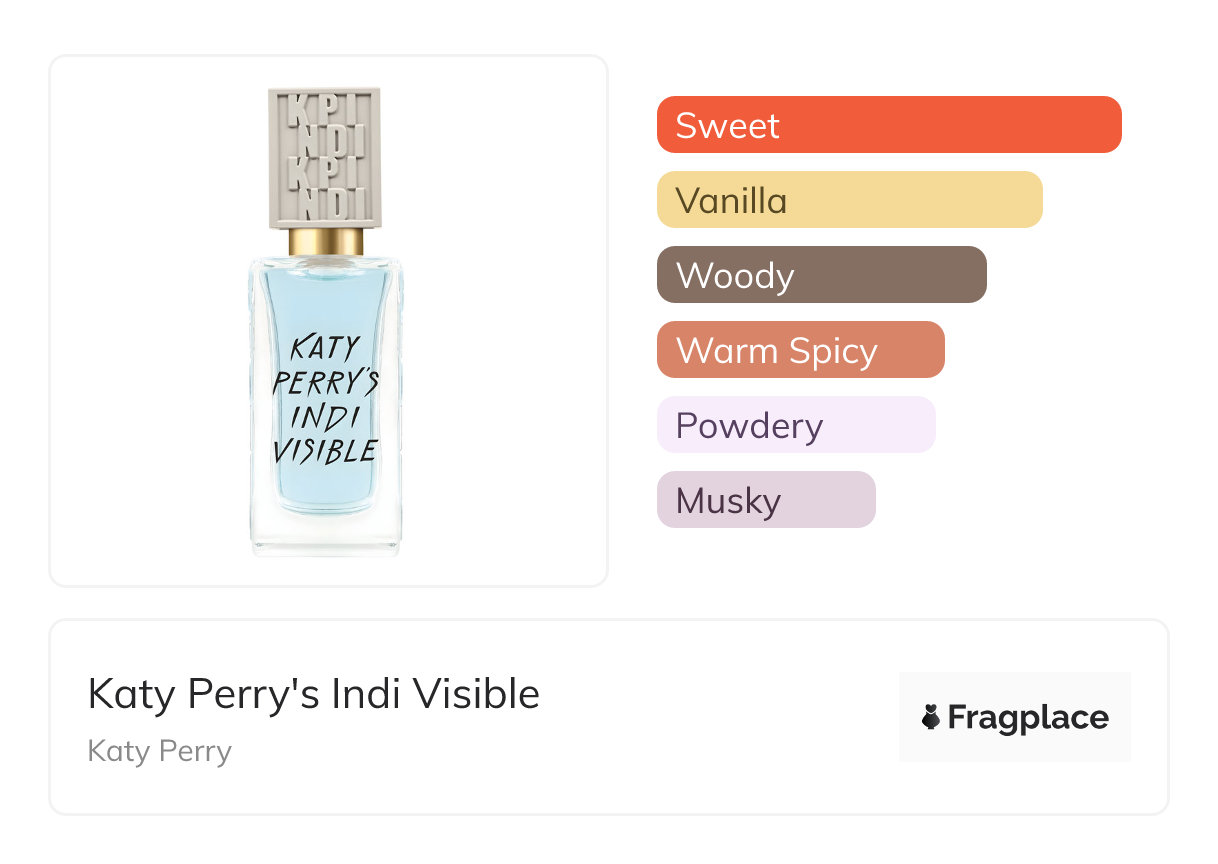The height and width of the screenshot is (864, 1218).
Task: Choose the brown Woody accord bar
Action: (821, 275)
